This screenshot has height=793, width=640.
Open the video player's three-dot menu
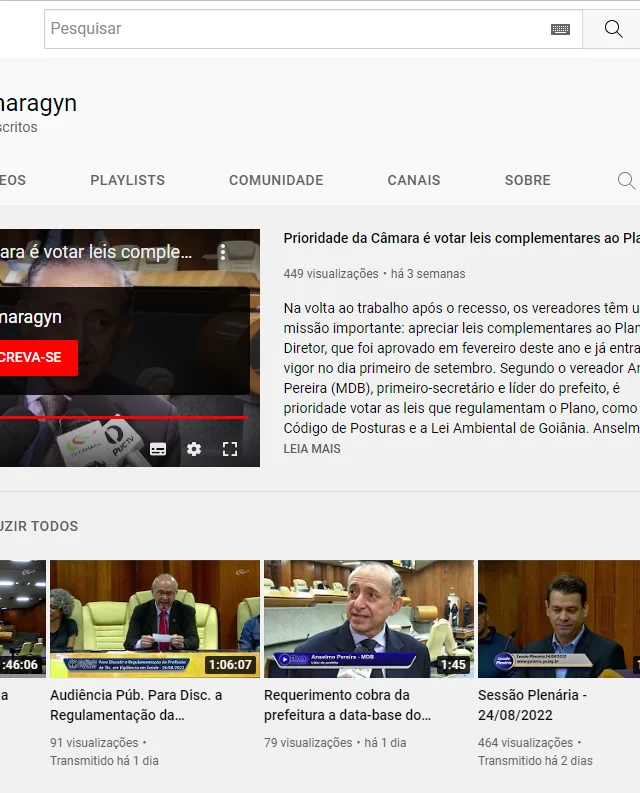click(223, 252)
